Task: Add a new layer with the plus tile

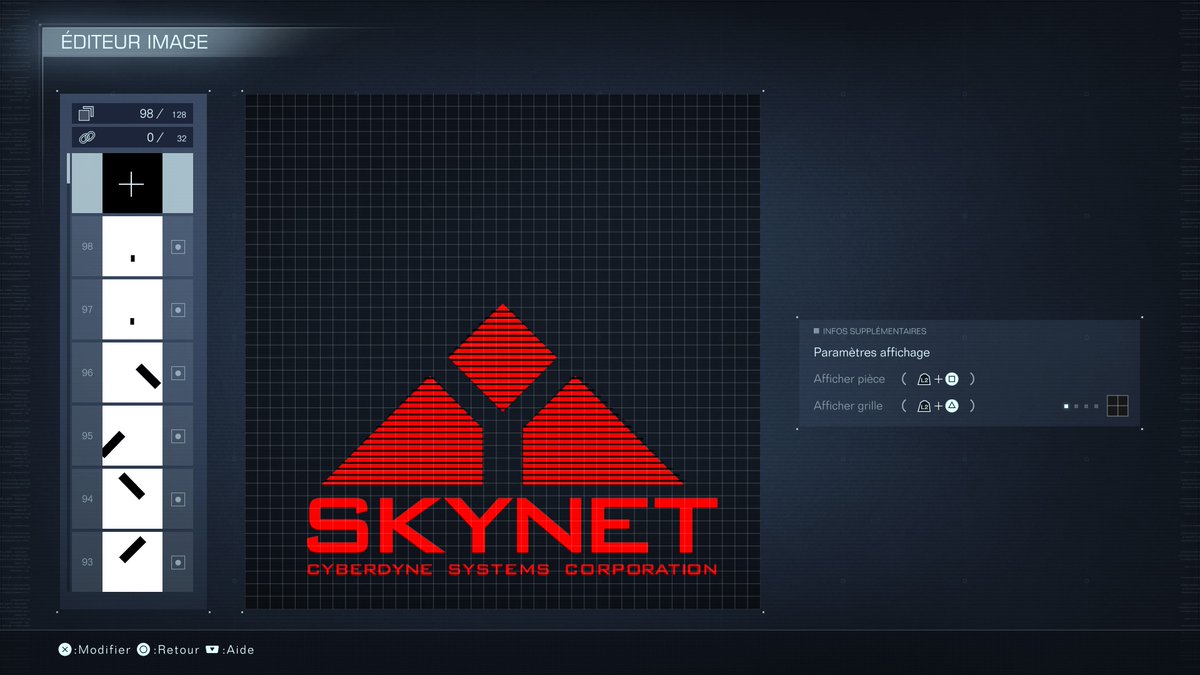Action: point(132,183)
